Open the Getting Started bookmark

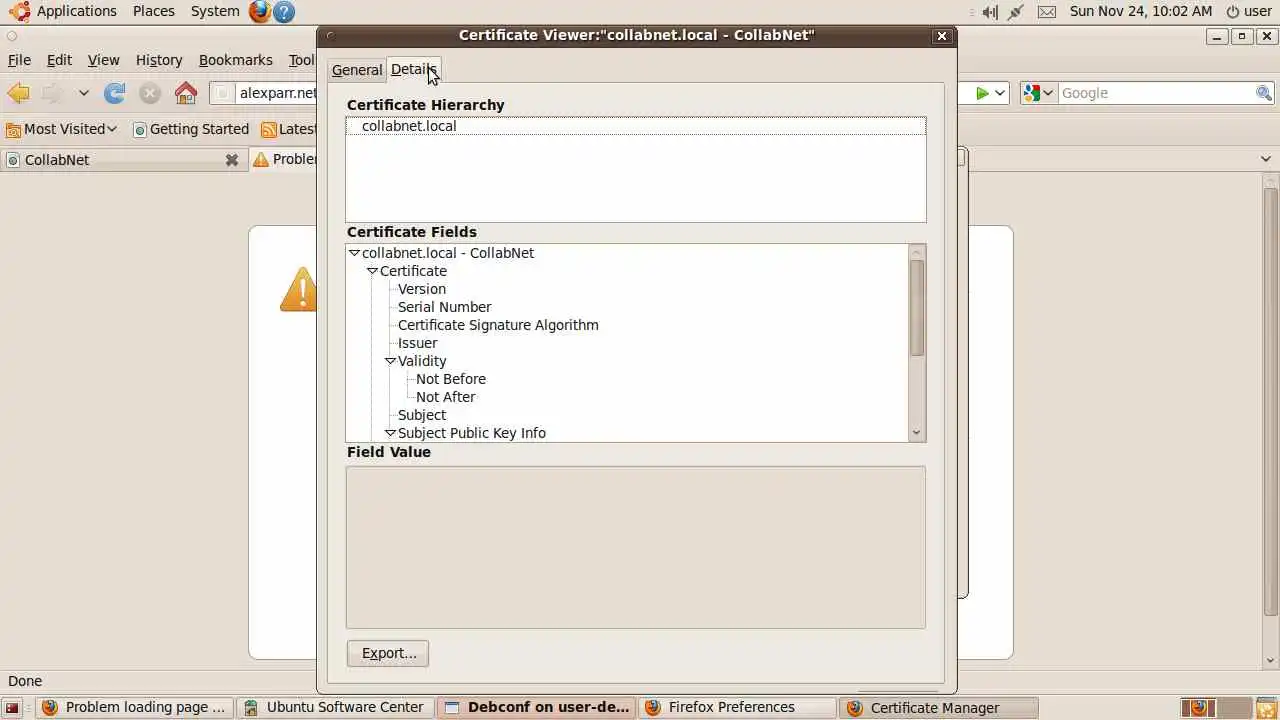click(x=191, y=129)
